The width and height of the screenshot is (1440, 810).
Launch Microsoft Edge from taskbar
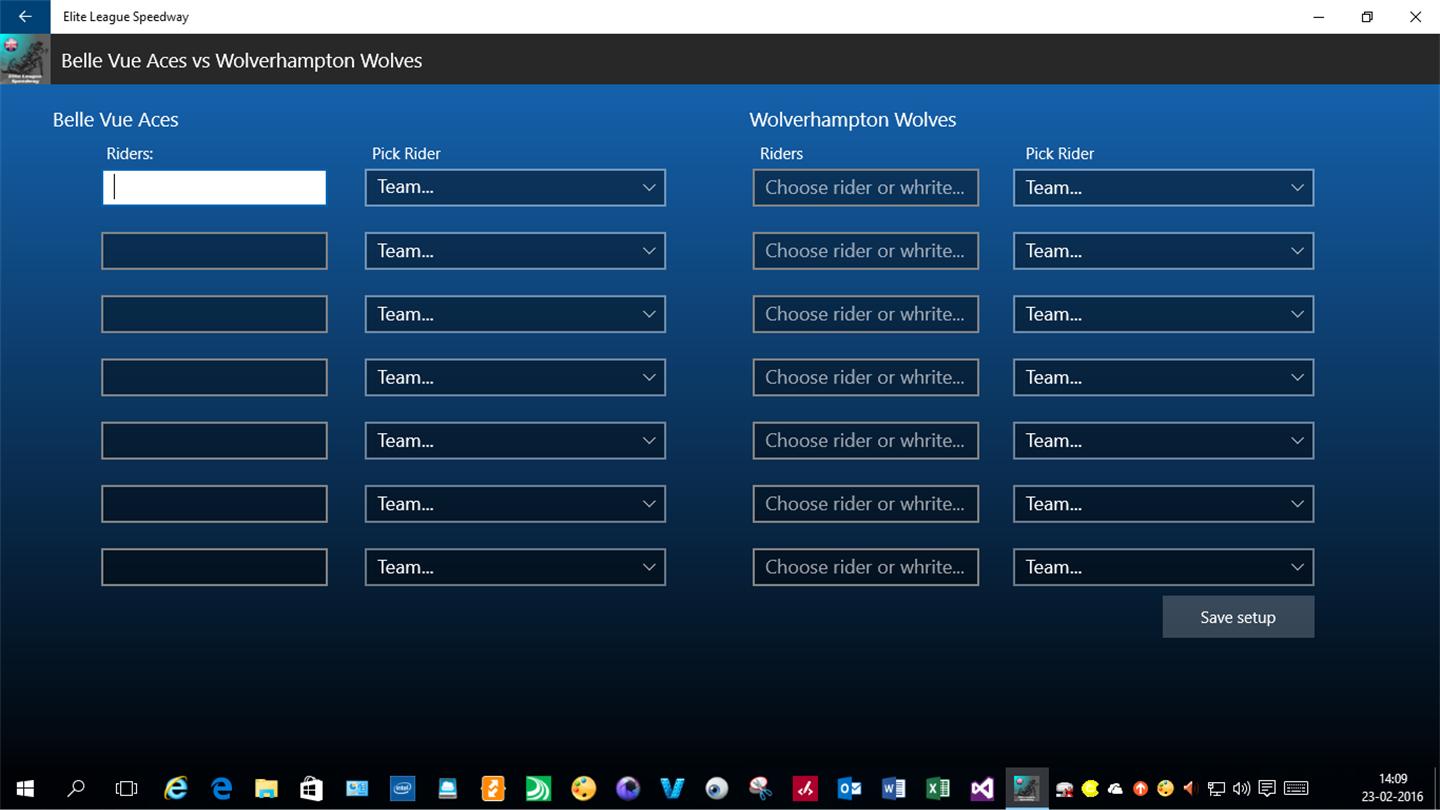(x=222, y=789)
